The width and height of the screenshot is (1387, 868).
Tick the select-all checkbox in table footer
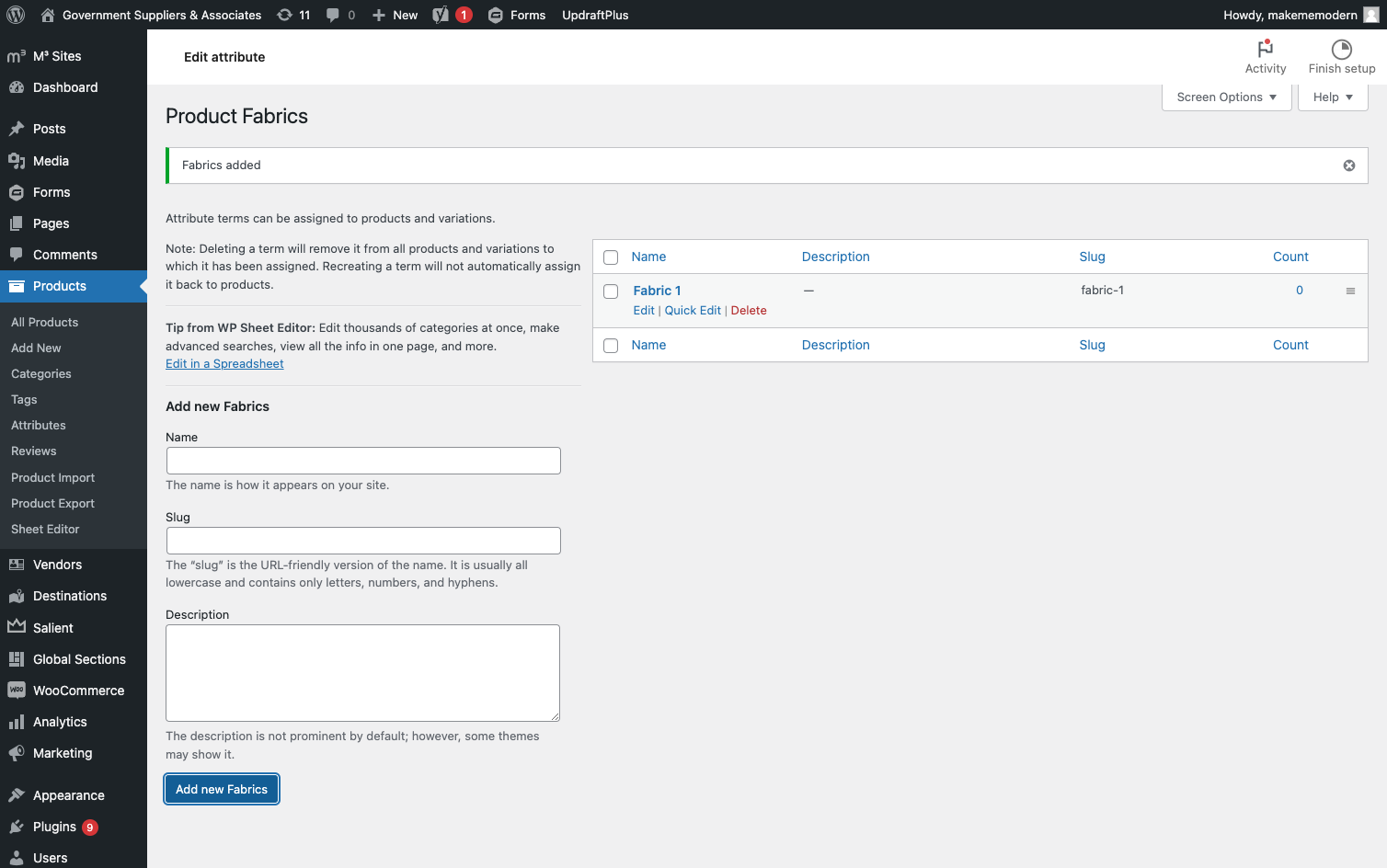click(x=611, y=346)
